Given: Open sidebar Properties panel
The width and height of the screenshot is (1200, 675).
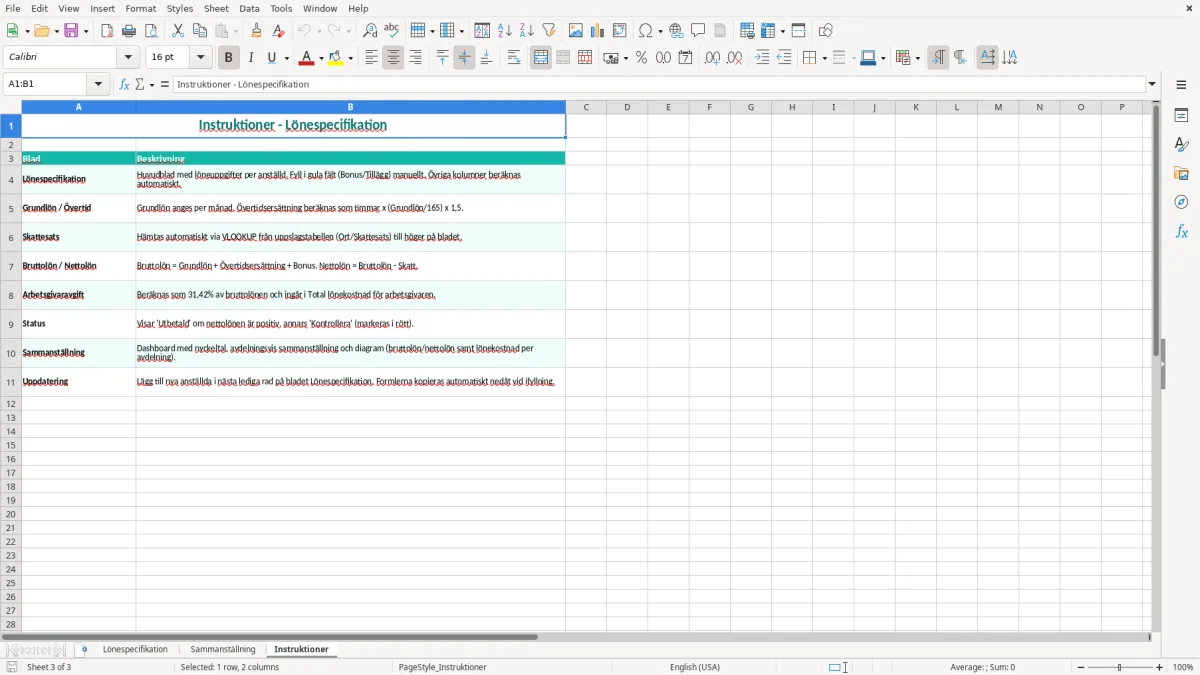Looking at the screenshot, I should point(1181,115).
